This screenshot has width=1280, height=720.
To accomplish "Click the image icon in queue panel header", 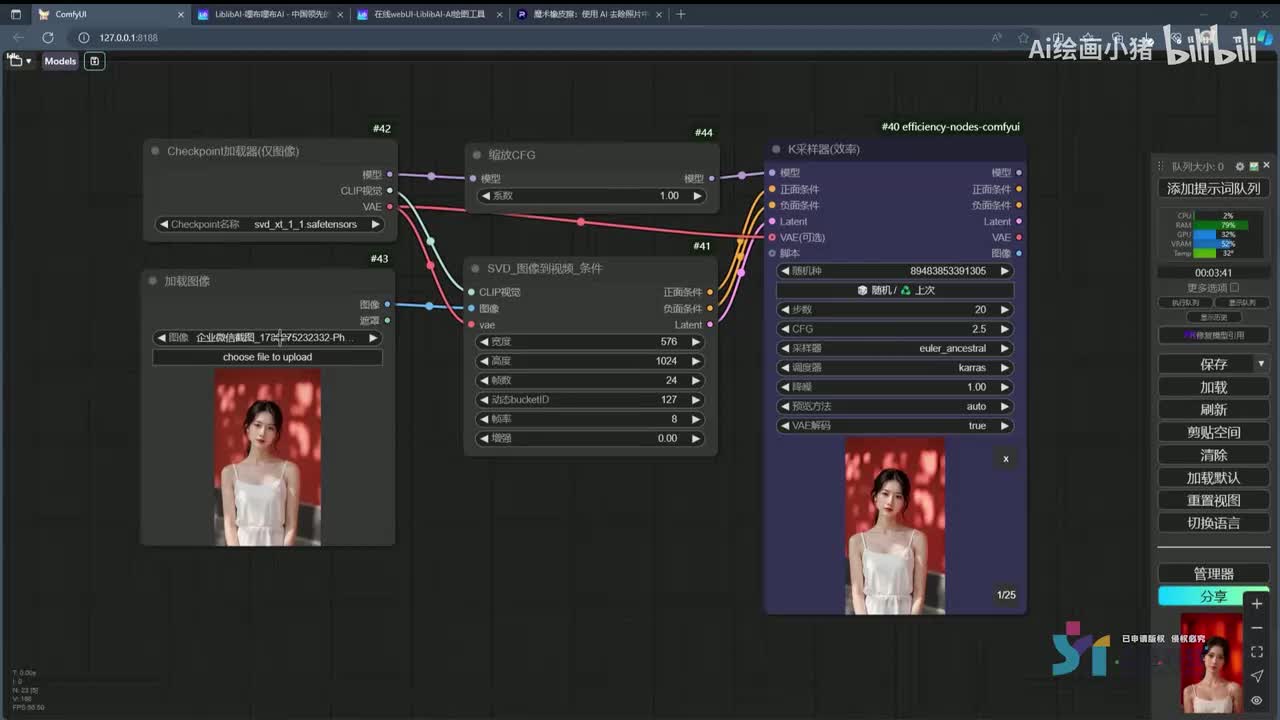I will click(x=1253, y=166).
